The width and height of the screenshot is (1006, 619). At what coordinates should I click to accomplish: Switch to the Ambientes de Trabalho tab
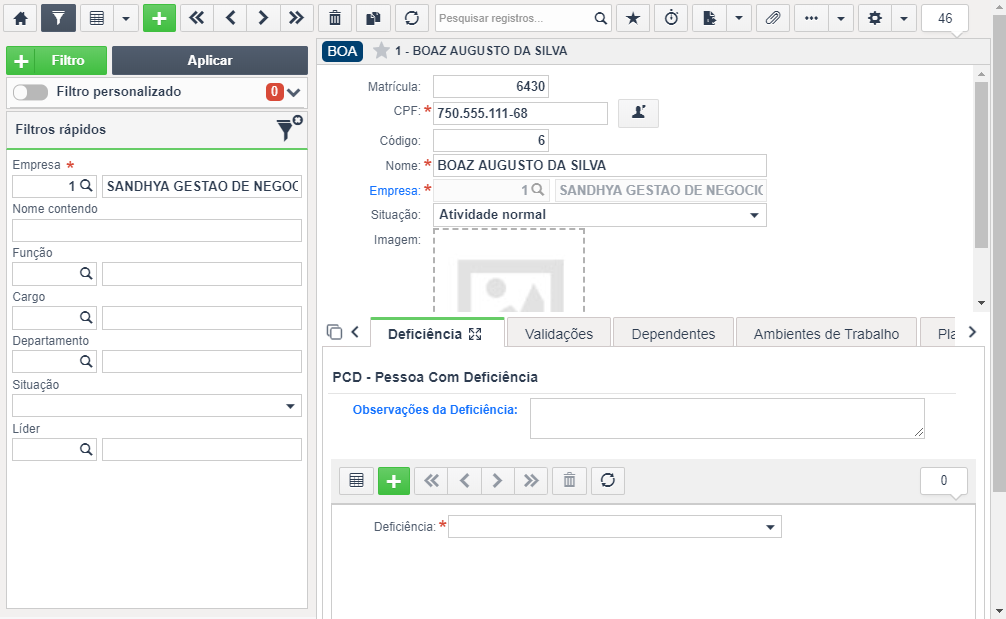(826, 334)
